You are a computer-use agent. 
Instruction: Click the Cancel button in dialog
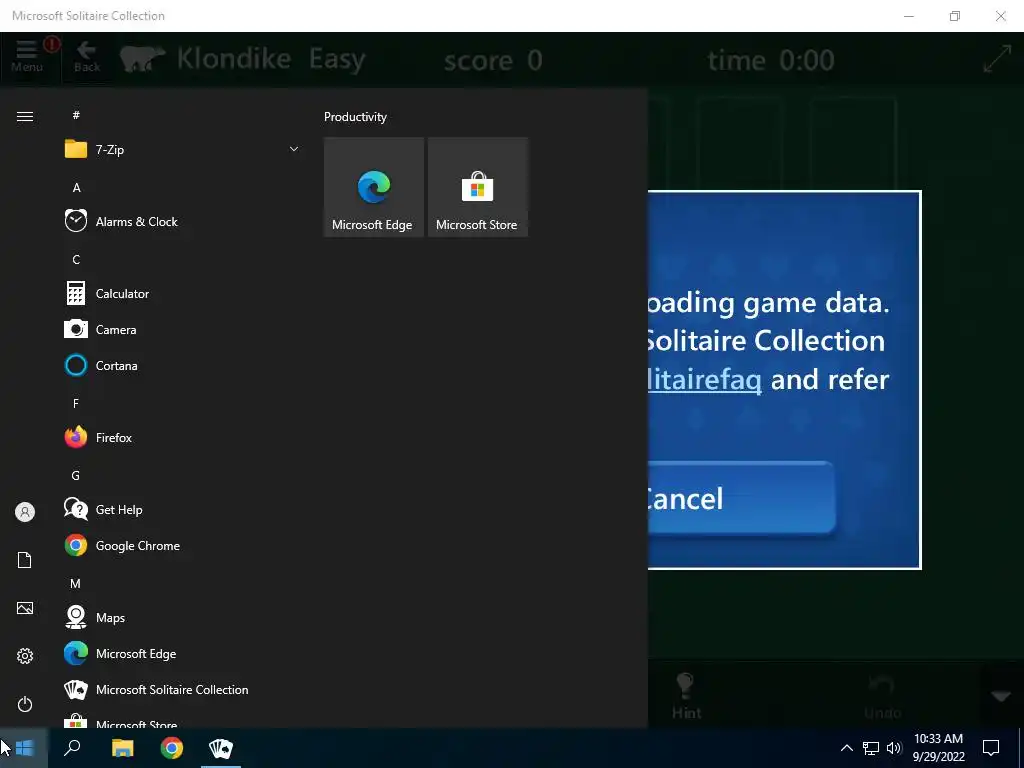pyautogui.click(x=740, y=498)
